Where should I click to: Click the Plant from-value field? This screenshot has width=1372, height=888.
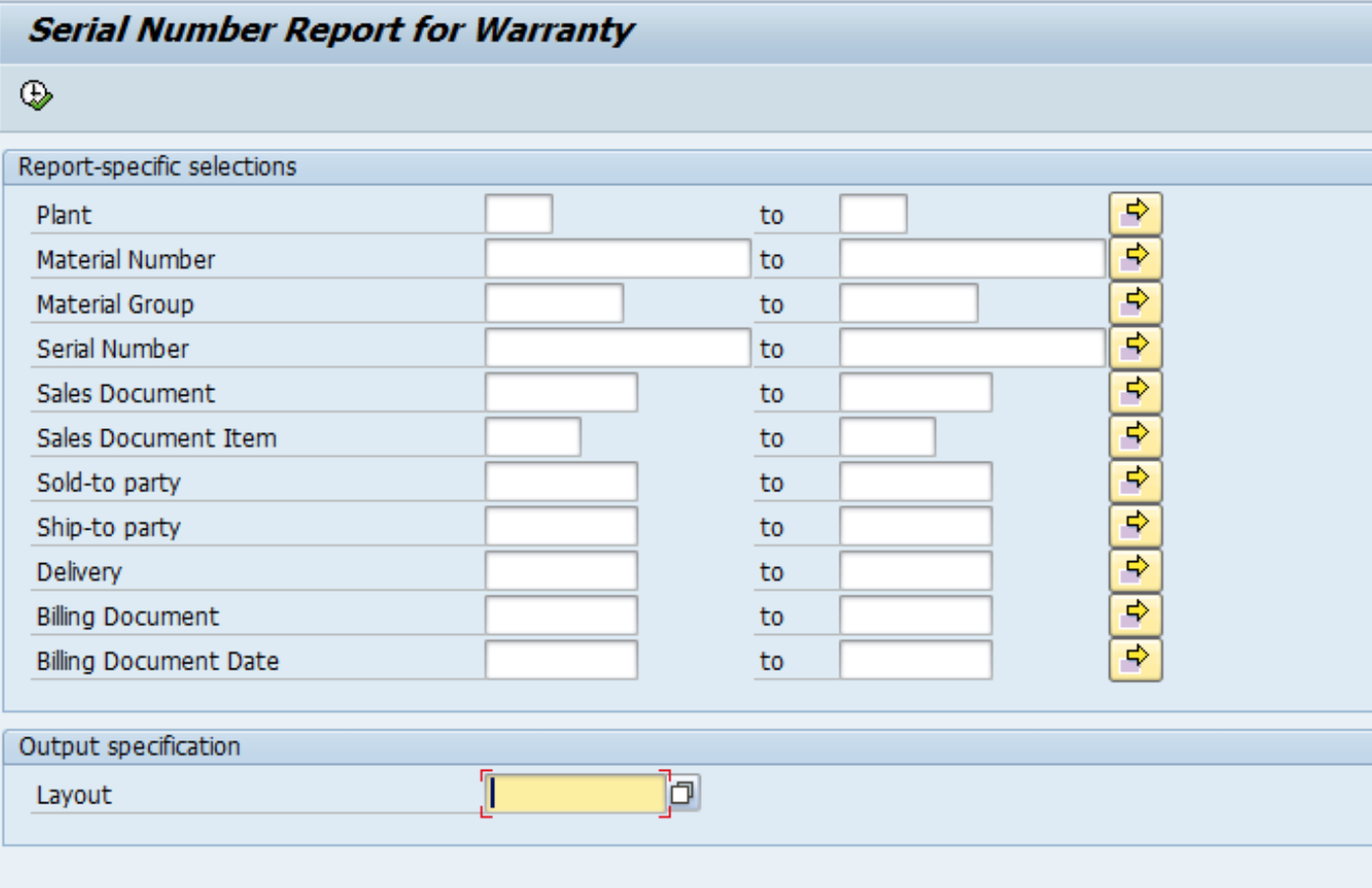point(517,209)
